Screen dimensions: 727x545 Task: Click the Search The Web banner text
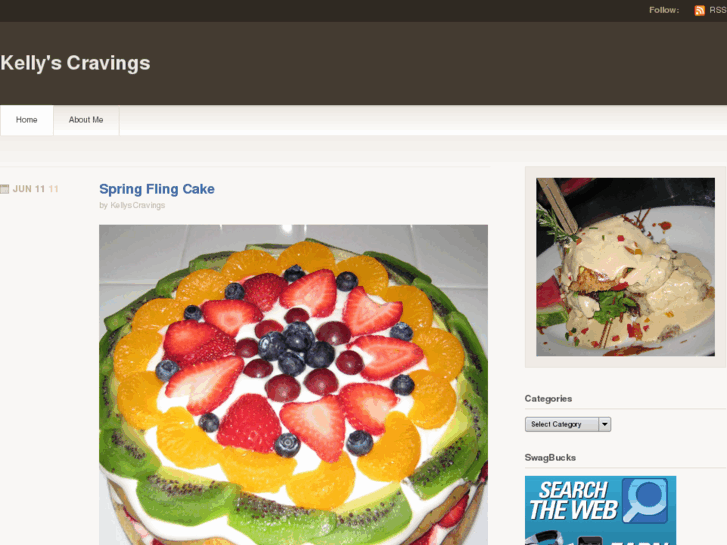[574, 501]
